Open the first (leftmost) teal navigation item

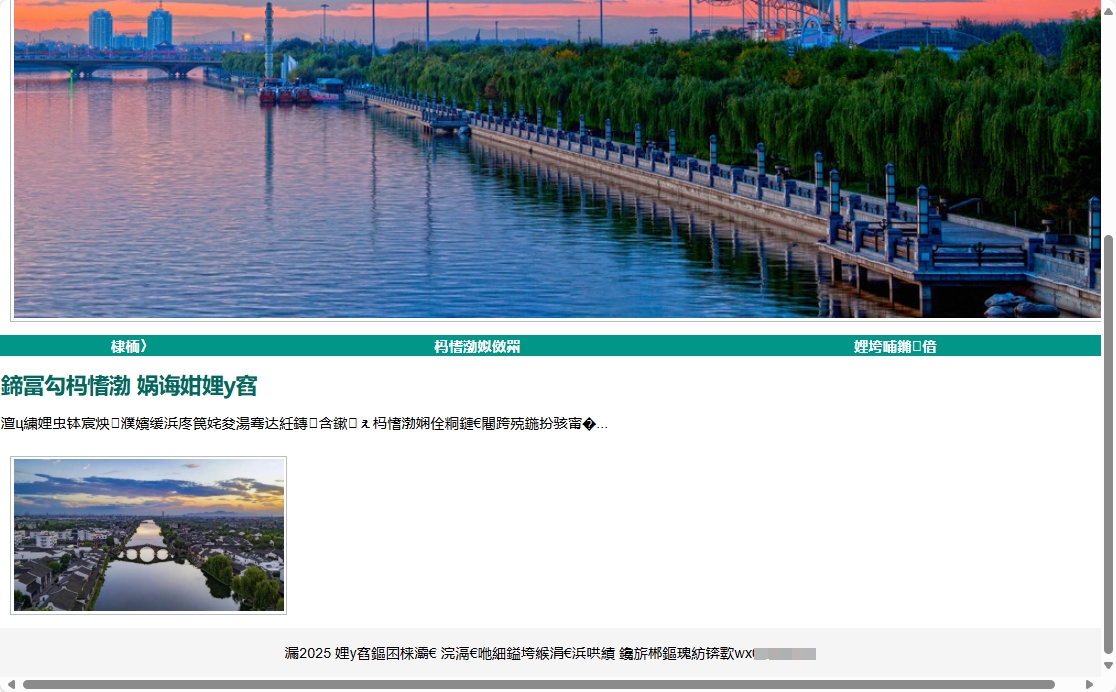coord(129,347)
